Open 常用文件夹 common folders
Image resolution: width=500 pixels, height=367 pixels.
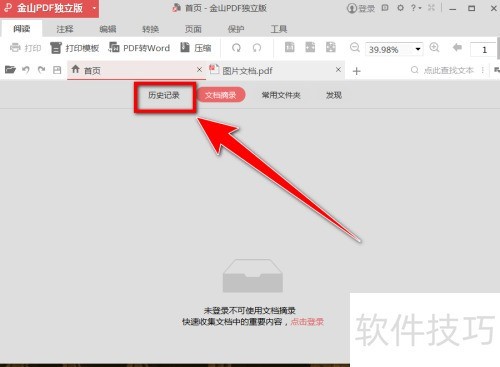click(281, 95)
